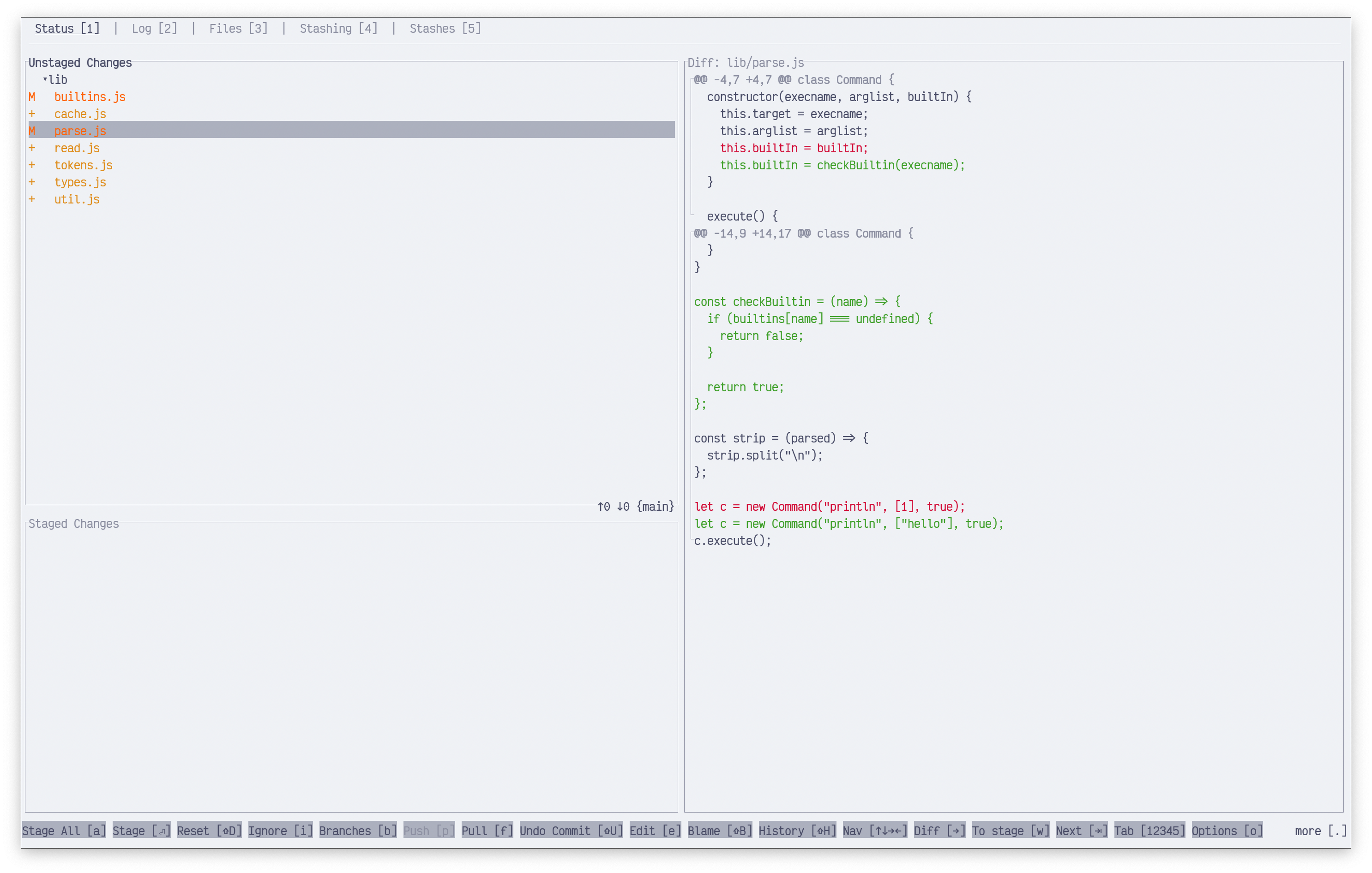The image size is (1372, 873).
Task: Go to the Stashes tab
Action: click(x=445, y=29)
